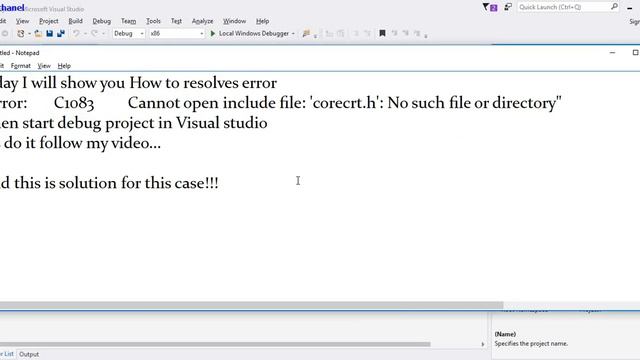The width and height of the screenshot is (640, 360).
Task: Click the Quick Launch magnifier icon
Action: [x=614, y=7]
